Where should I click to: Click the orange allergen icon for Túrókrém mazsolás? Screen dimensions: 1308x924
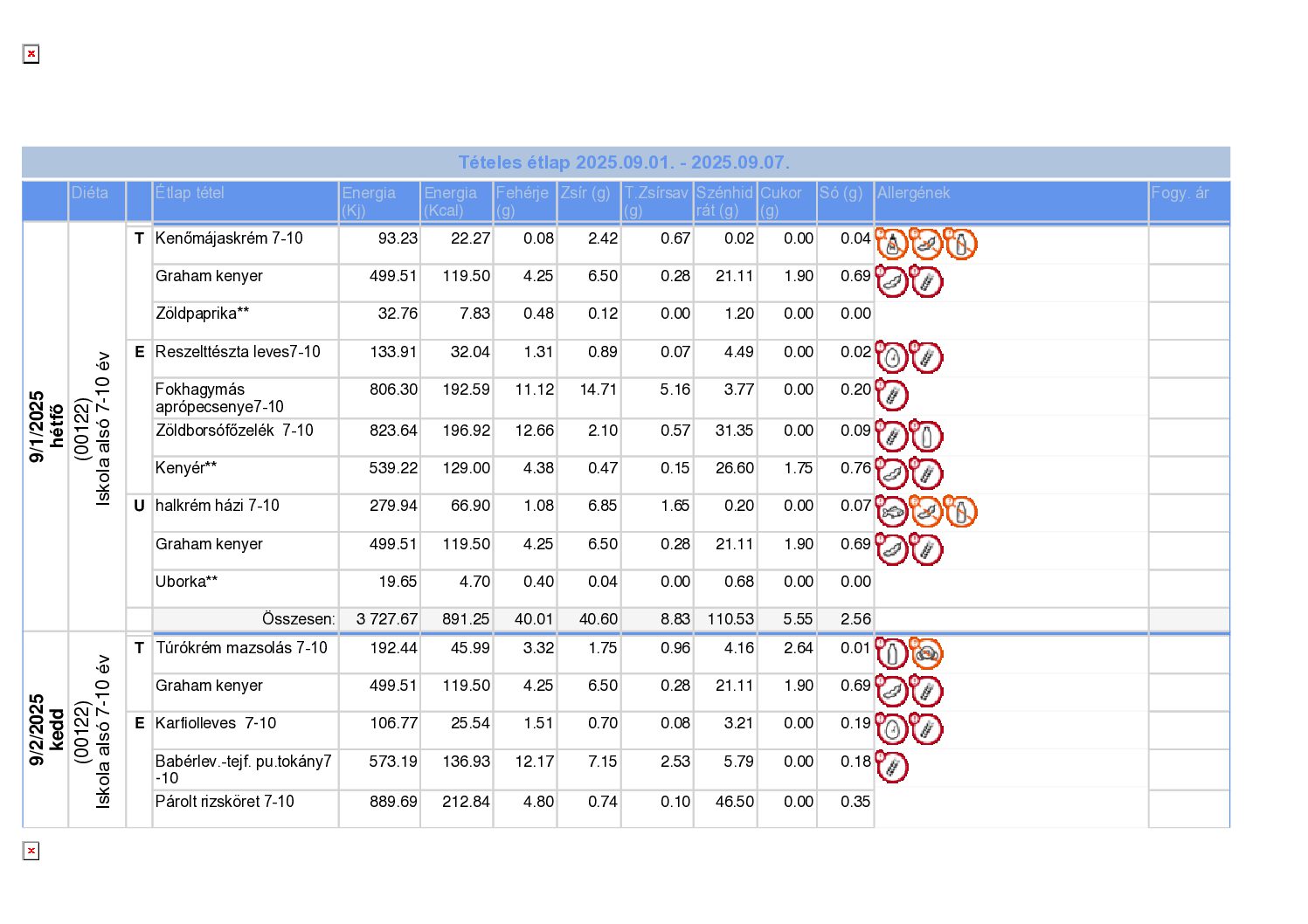pos(926,654)
